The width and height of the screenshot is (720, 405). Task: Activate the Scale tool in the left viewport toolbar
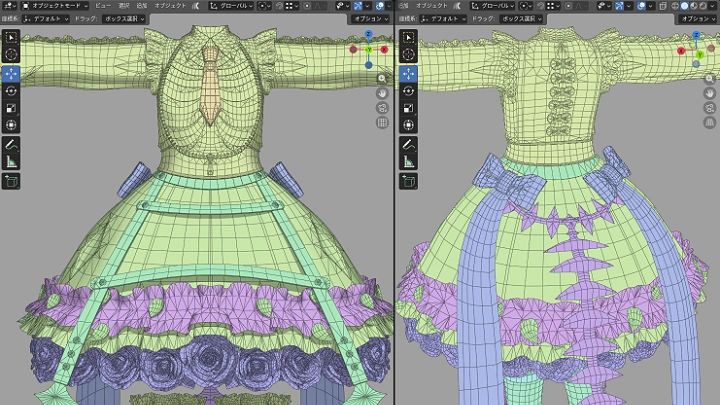coord(11,108)
